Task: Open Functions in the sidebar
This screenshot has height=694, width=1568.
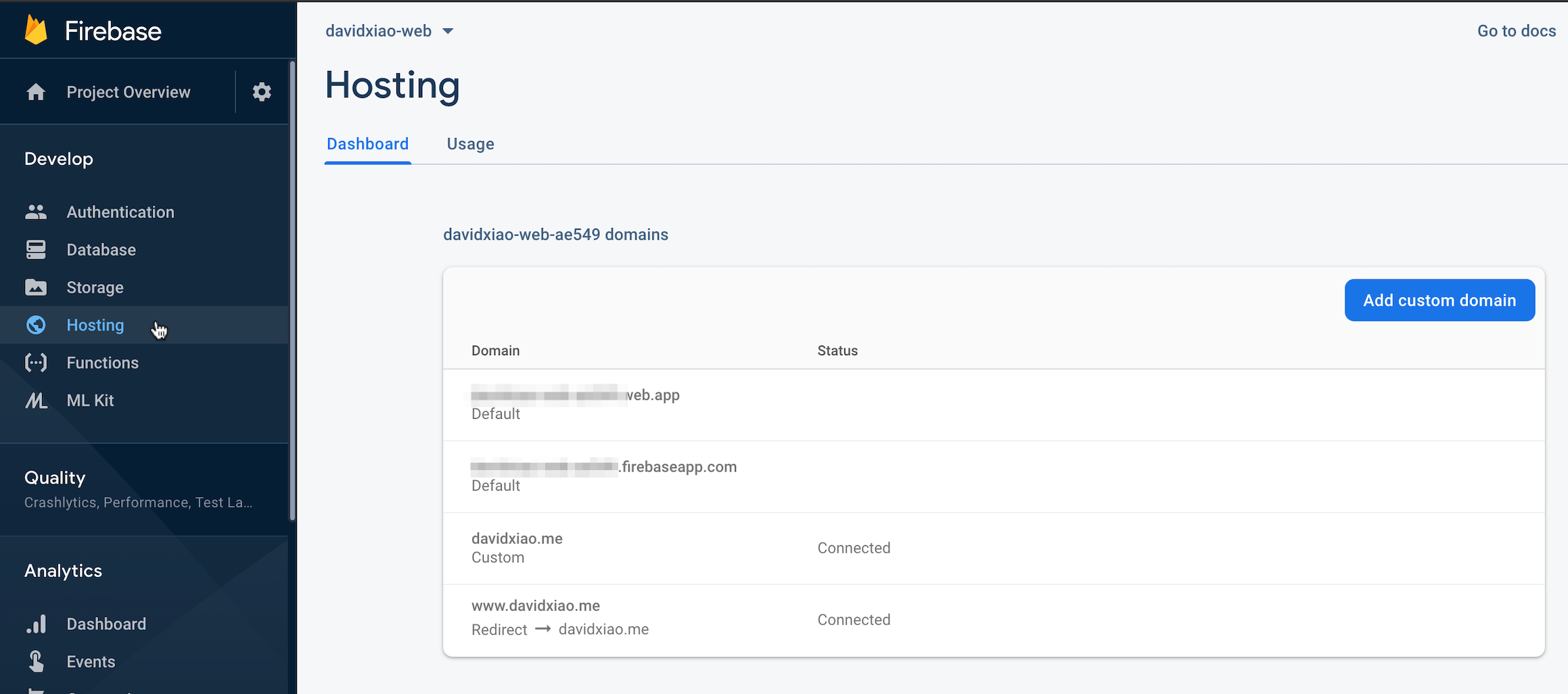Action: [x=144, y=363]
